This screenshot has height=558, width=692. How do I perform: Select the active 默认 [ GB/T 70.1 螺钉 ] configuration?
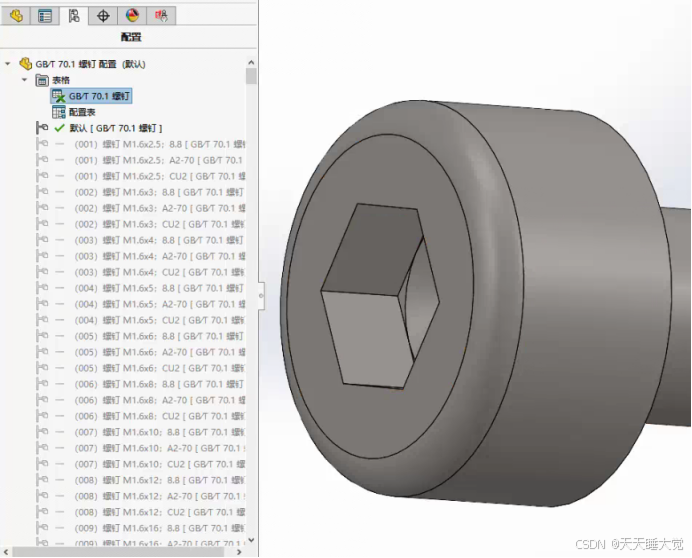116,128
